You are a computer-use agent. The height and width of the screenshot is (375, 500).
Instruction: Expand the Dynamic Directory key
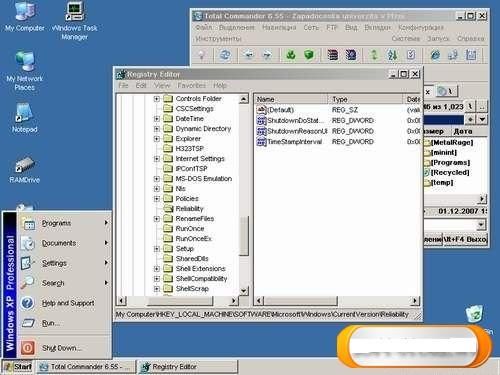point(157,129)
